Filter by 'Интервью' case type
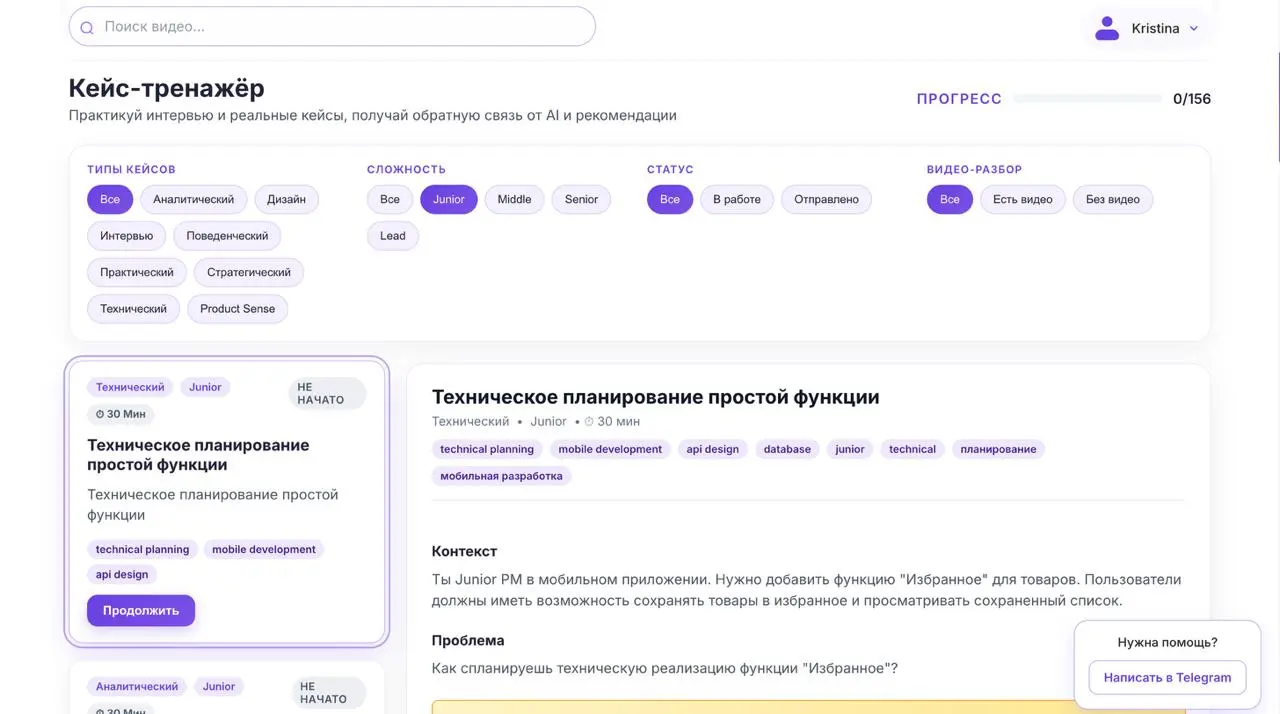The image size is (1280, 714). [127, 236]
